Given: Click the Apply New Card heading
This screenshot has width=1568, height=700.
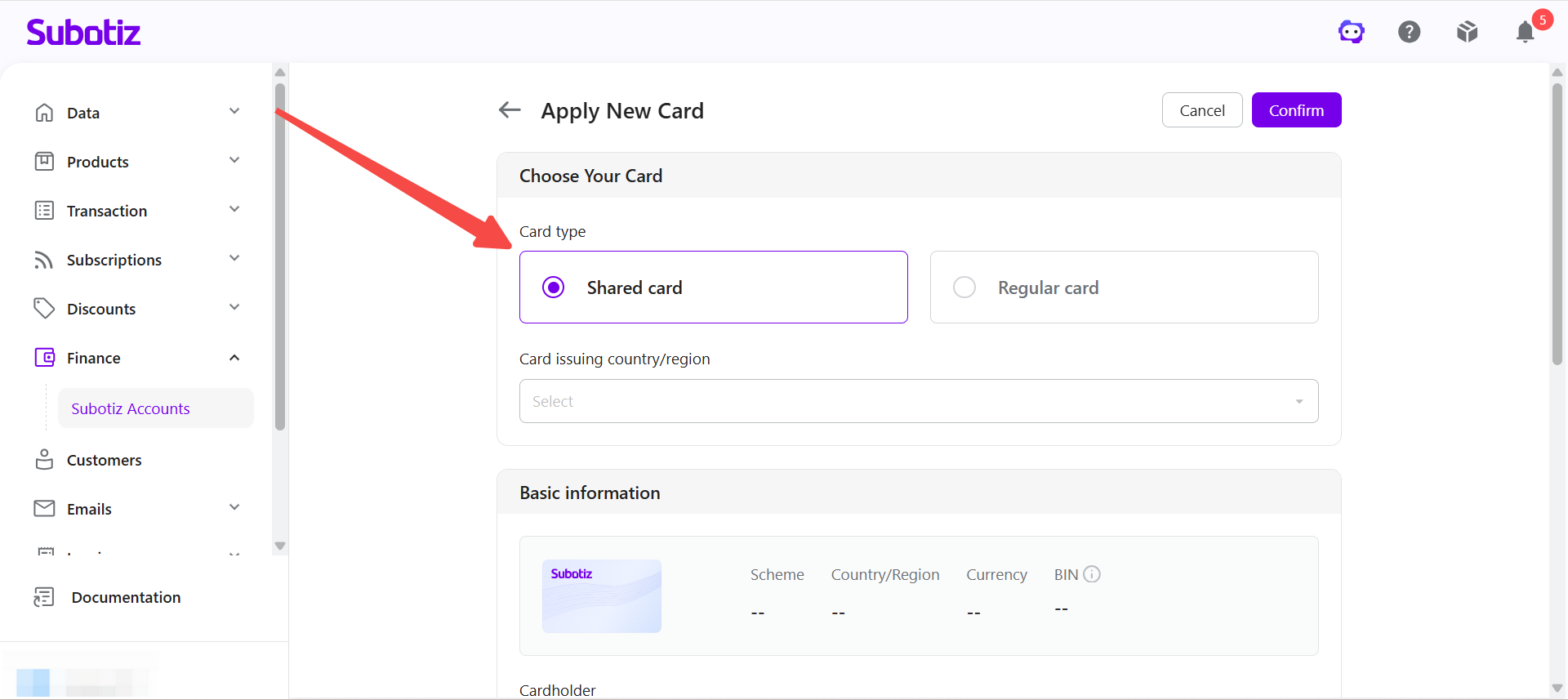Looking at the screenshot, I should pyautogui.click(x=622, y=111).
